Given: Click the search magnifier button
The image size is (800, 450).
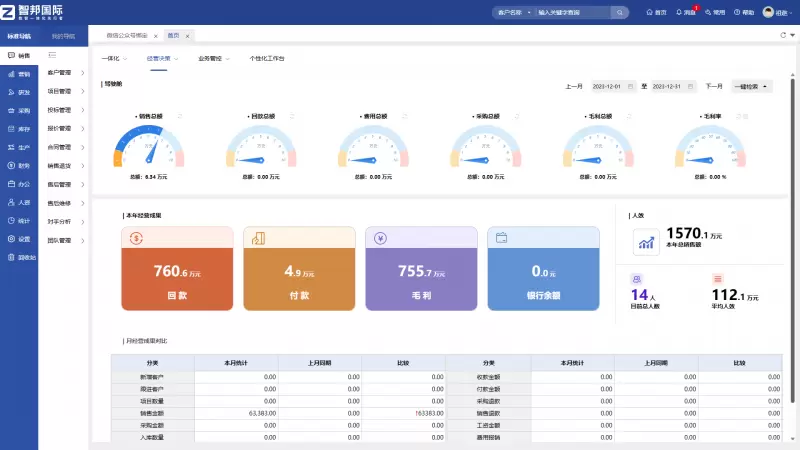Looking at the screenshot, I should (621, 13).
